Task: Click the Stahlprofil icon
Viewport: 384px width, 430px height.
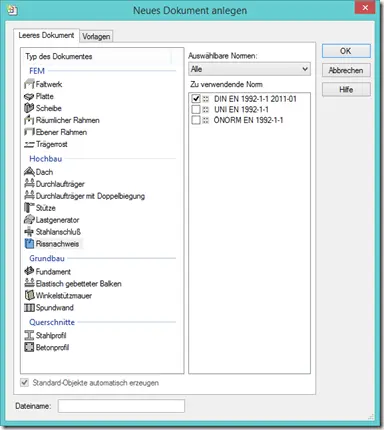Action: tap(29, 335)
